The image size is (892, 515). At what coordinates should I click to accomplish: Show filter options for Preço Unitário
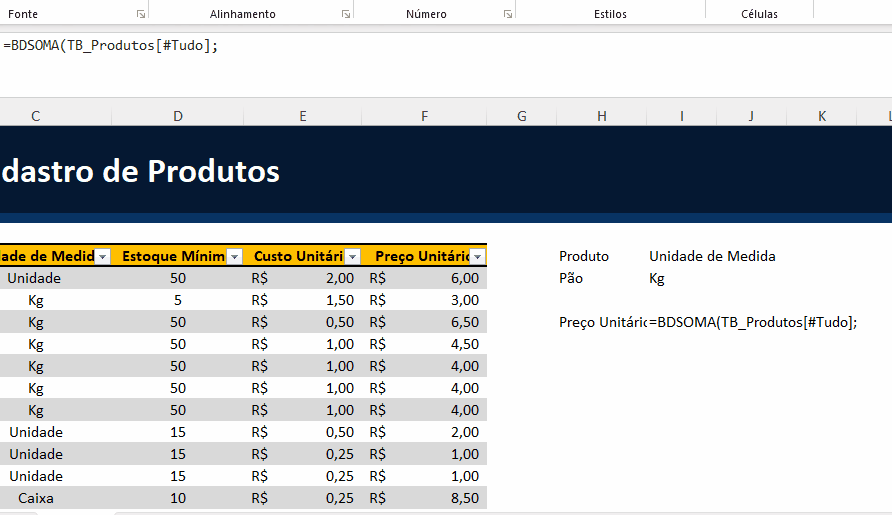tap(477, 257)
